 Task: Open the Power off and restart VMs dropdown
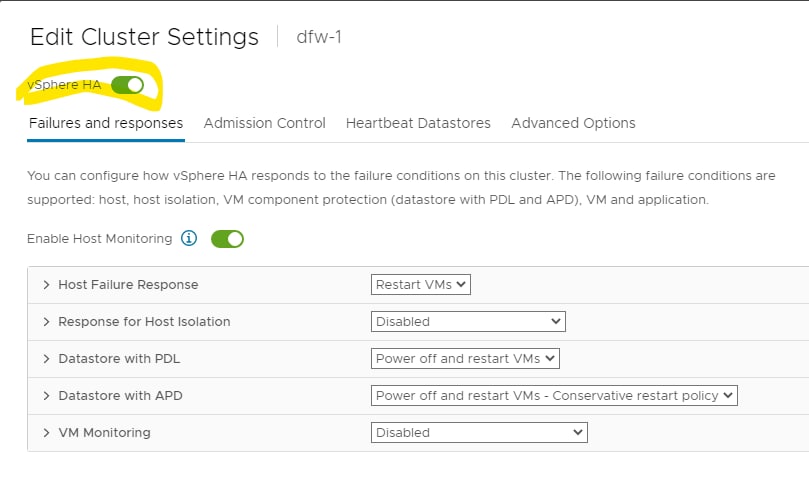coord(465,359)
